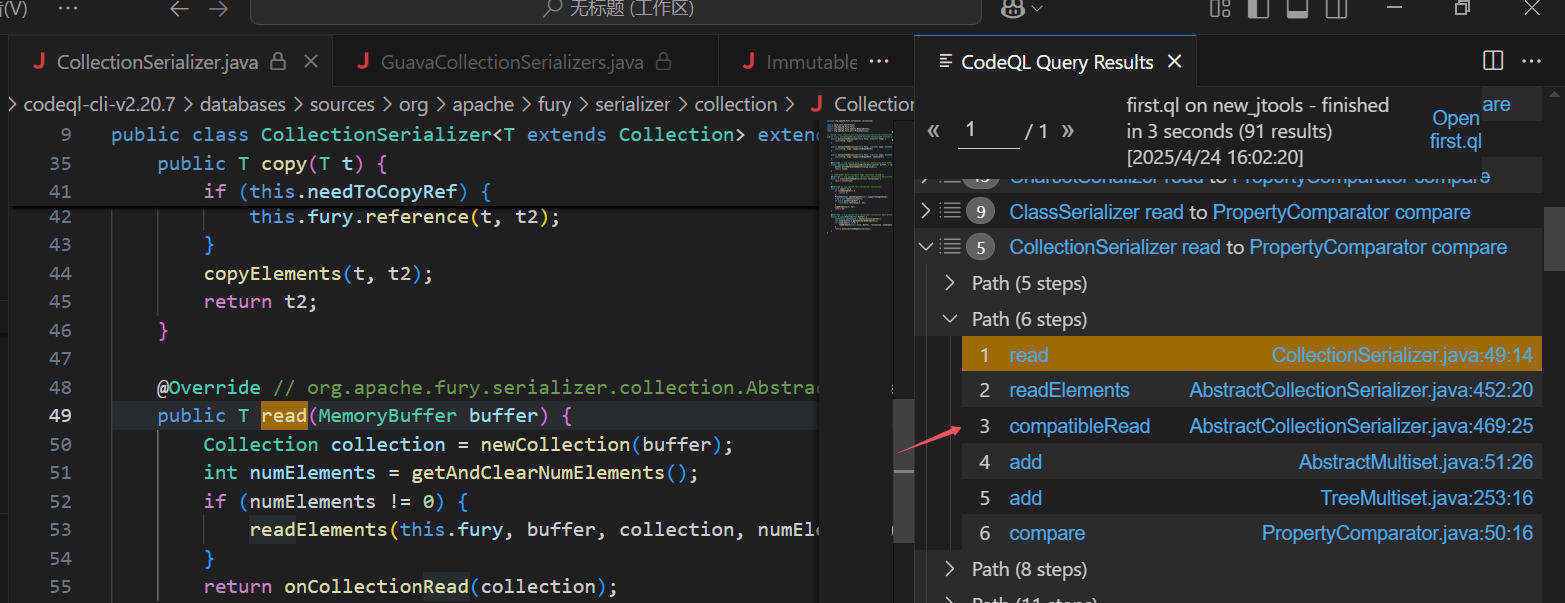The image size is (1565, 603).
Task: Select collection breadcrumb segment
Action: pyautogui.click(x=735, y=104)
